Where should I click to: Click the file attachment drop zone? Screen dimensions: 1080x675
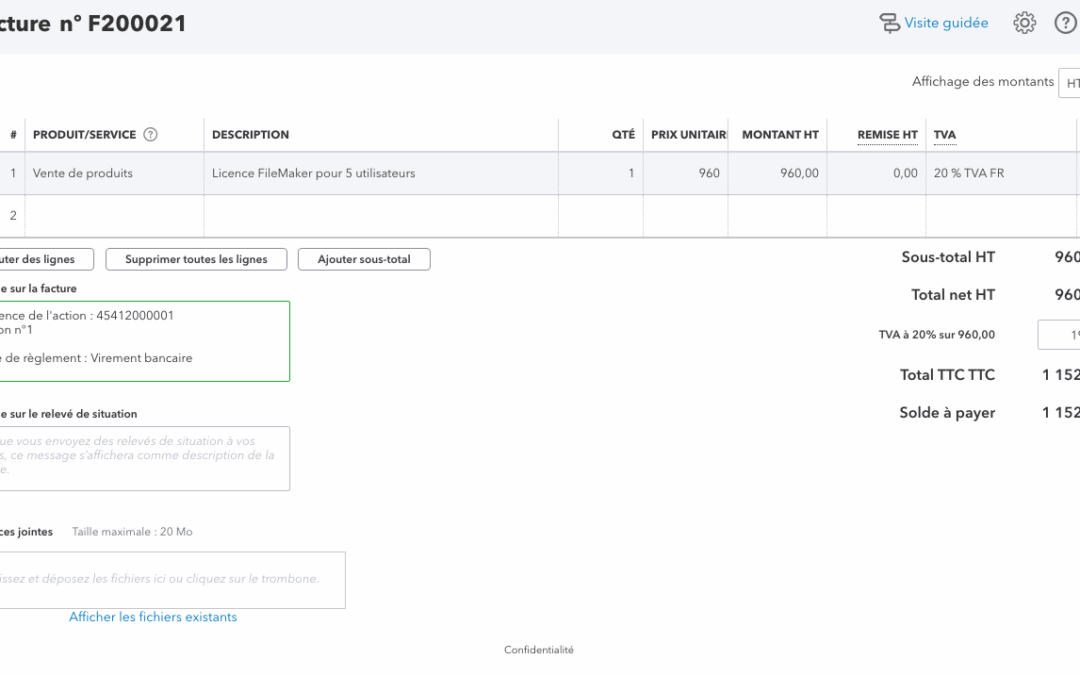coord(170,580)
